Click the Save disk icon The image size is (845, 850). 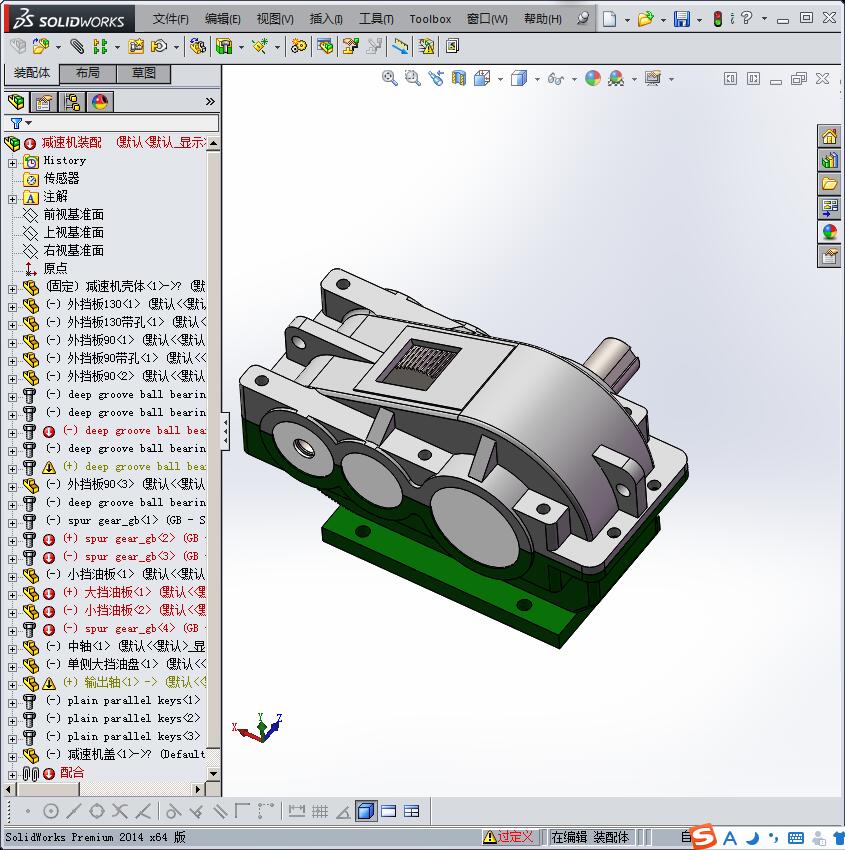pos(681,19)
